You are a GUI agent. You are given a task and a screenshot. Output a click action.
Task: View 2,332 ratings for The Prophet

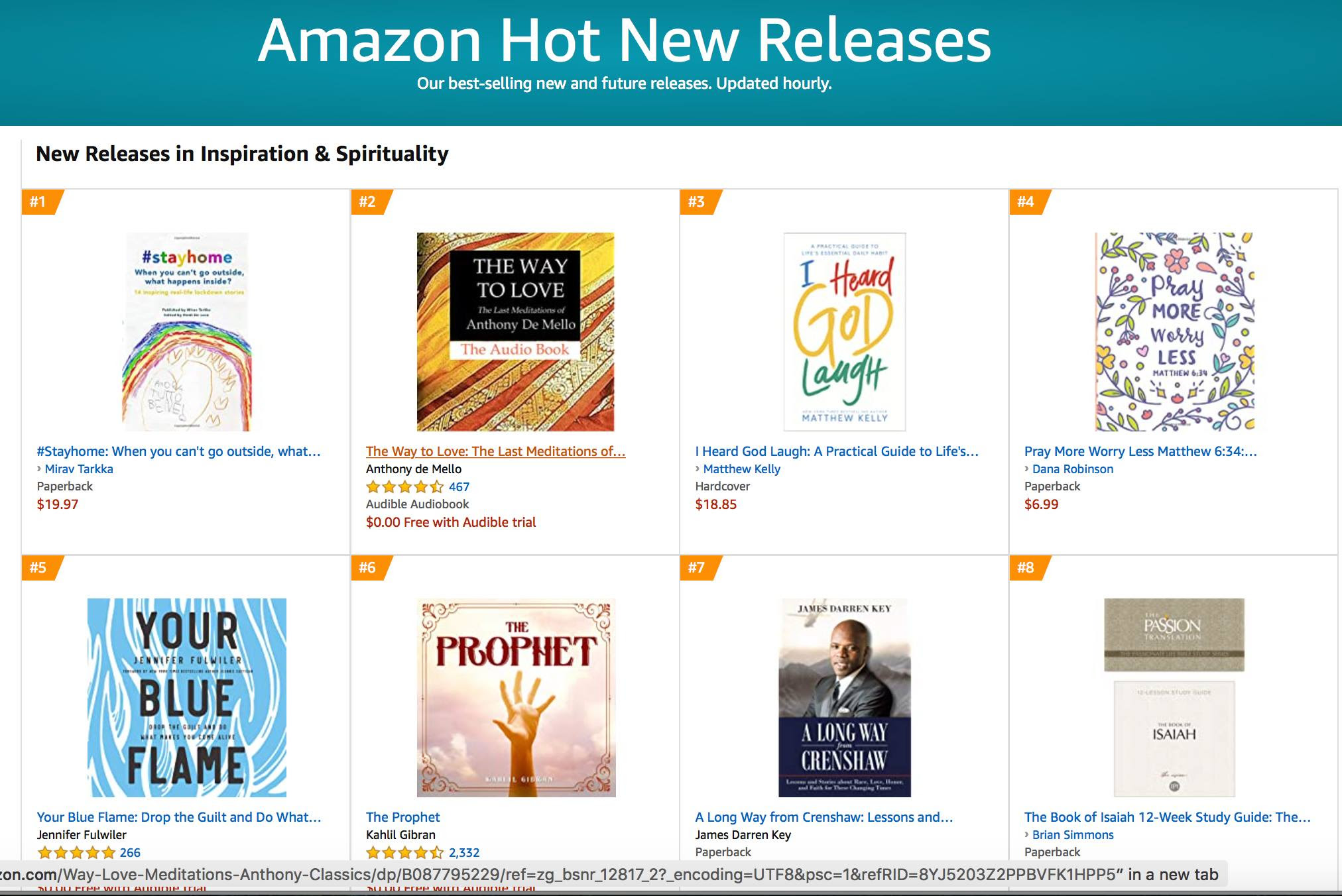click(464, 853)
